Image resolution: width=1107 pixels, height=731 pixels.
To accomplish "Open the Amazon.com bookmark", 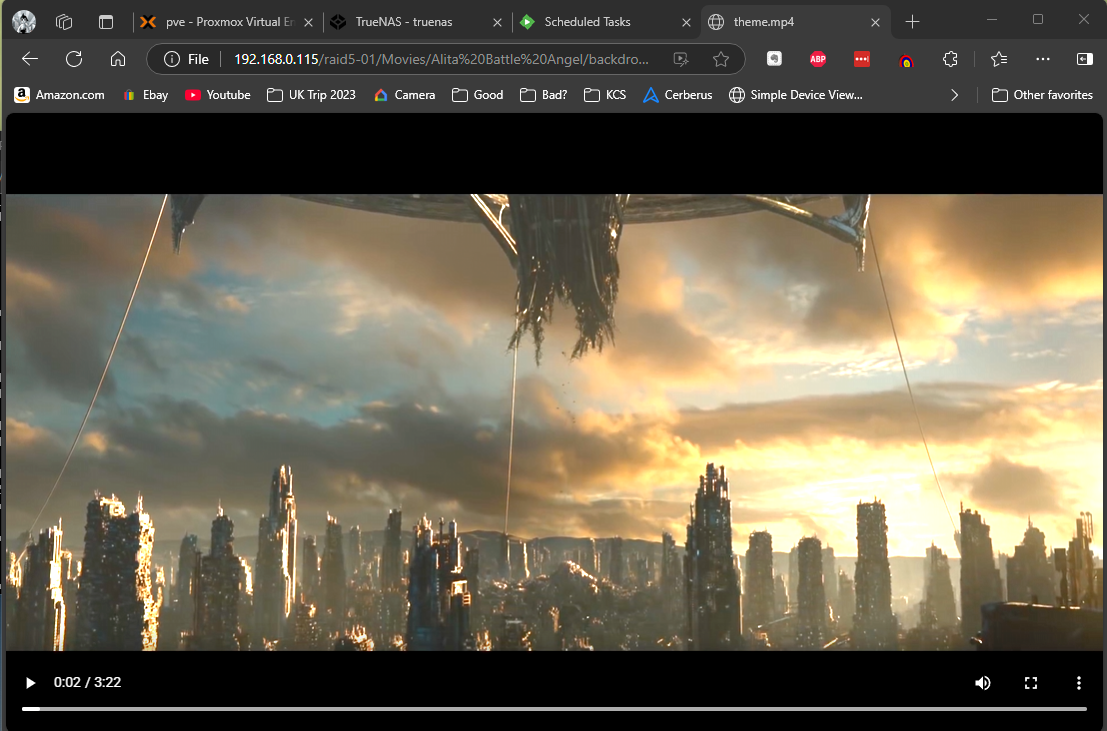I will 59,95.
